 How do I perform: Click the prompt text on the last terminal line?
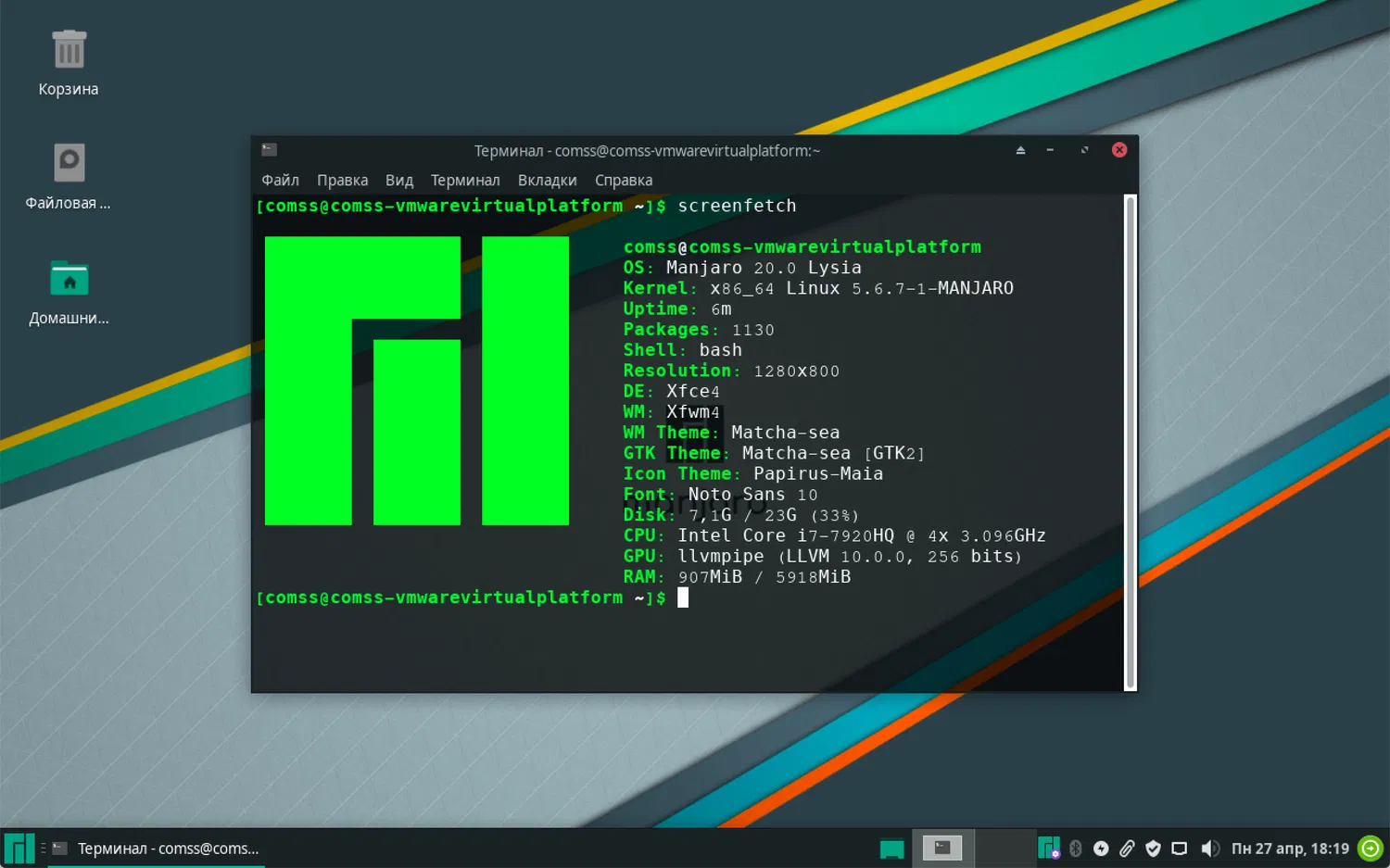point(461,598)
